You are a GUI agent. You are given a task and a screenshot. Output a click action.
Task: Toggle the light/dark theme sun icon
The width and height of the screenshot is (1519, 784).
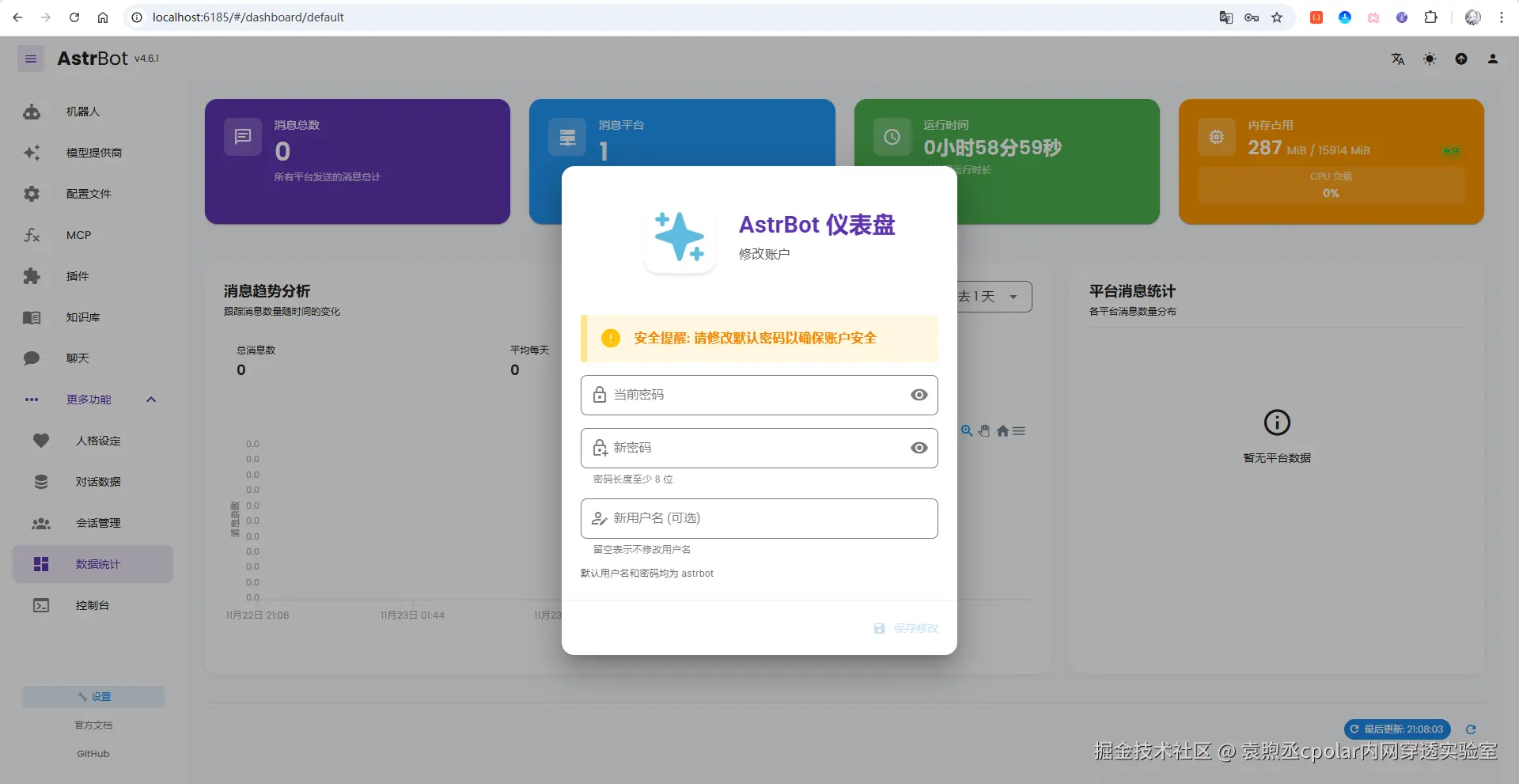(x=1430, y=59)
